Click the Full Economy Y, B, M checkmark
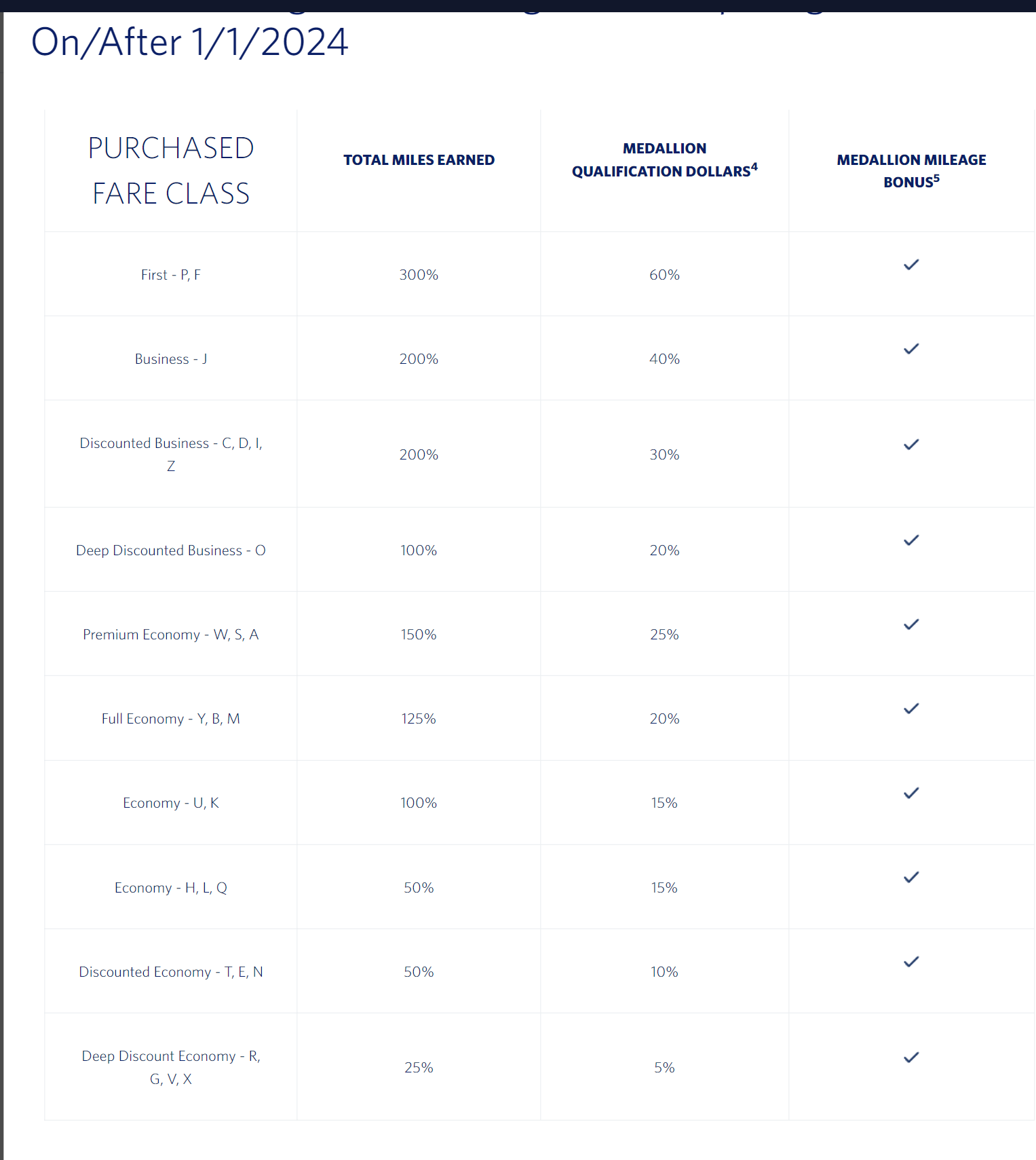1036x1160 pixels. coord(911,709)
